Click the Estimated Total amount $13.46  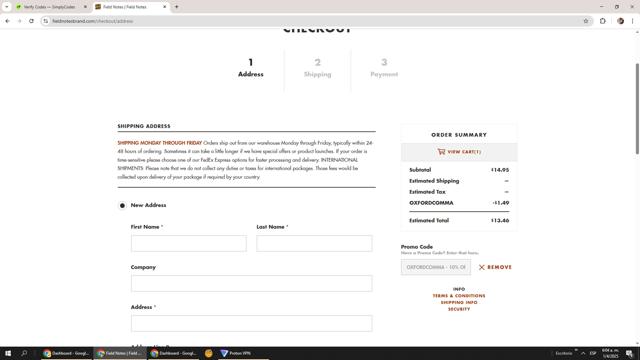[x=500, y=220]
